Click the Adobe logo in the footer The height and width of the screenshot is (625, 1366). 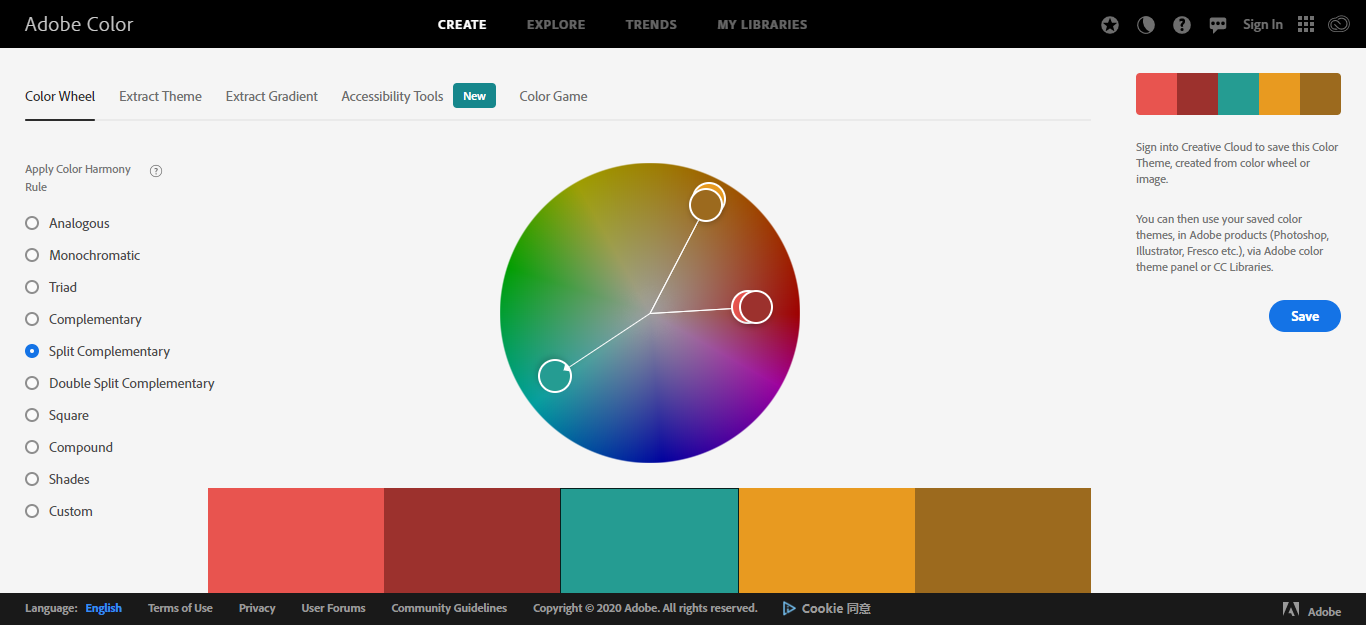pyautogui.click(x=1291, y=608)
